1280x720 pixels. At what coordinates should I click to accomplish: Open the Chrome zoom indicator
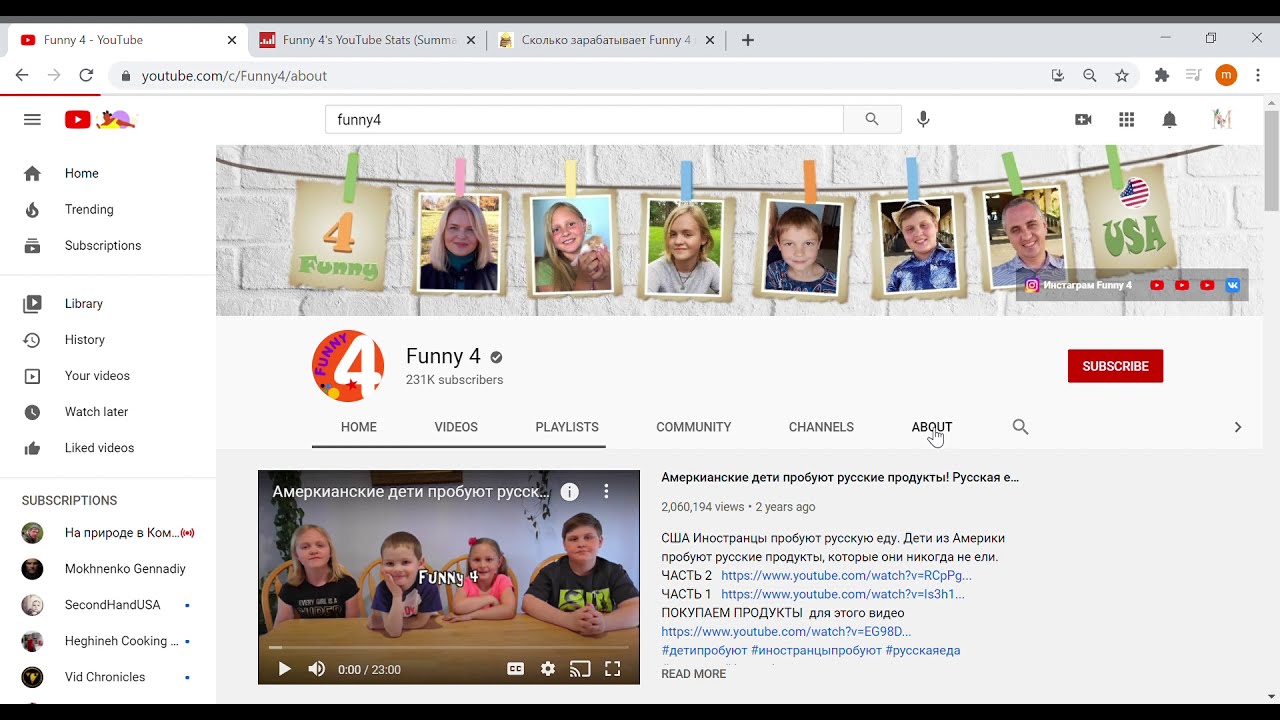(1090, 75)
